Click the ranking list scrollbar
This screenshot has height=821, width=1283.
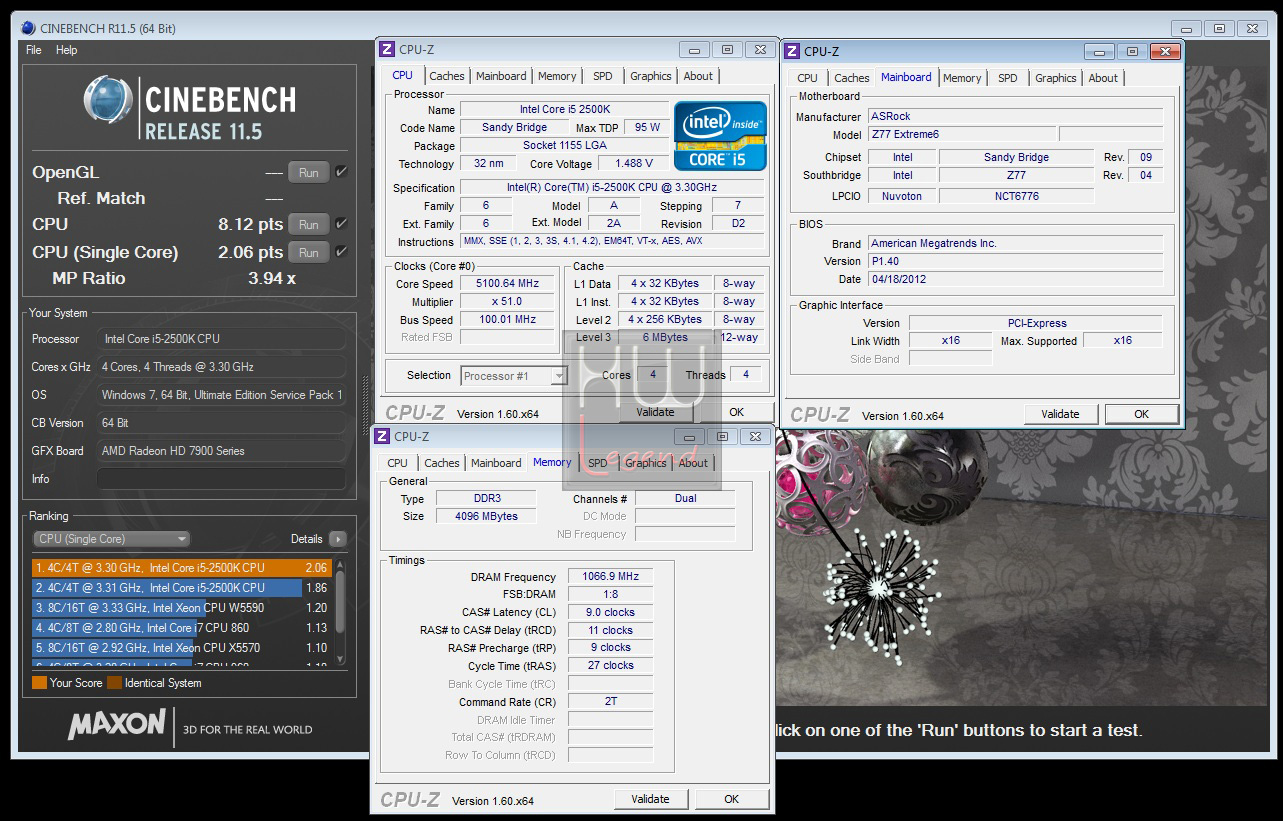(x=340, y=612)
